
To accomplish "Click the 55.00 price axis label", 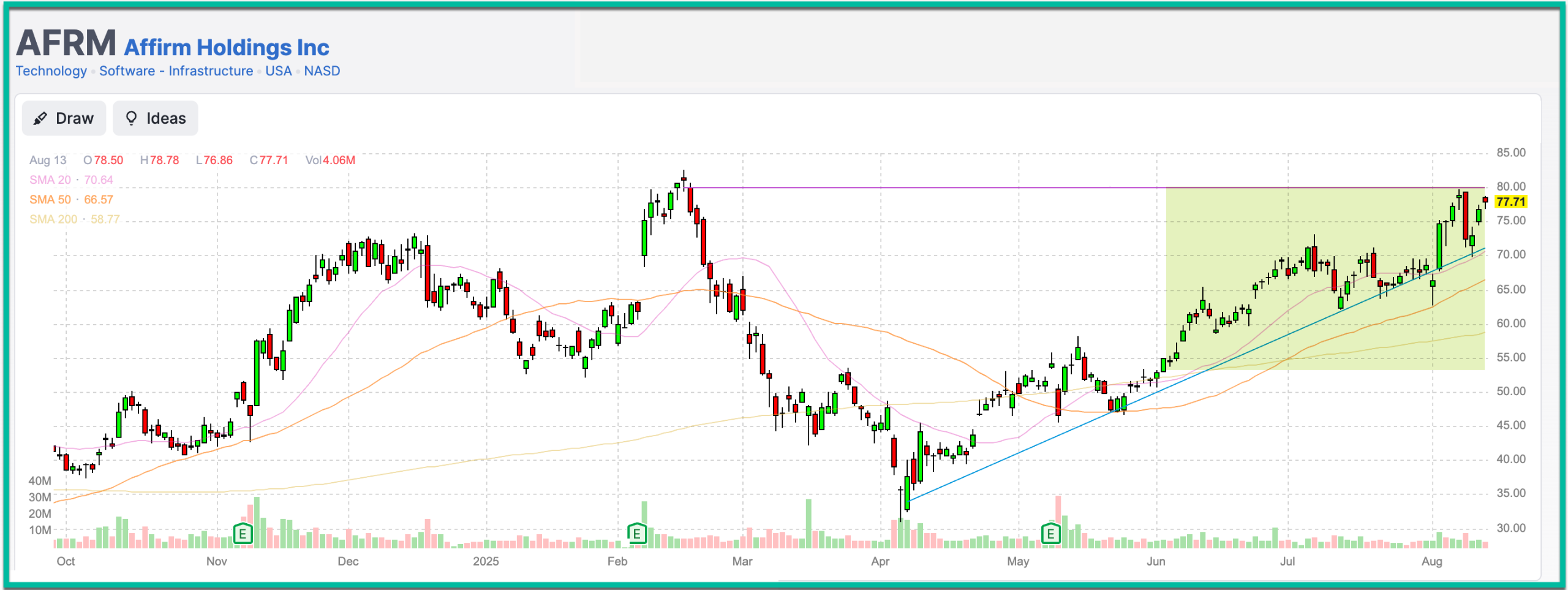I will click(x=1511, y=357).
